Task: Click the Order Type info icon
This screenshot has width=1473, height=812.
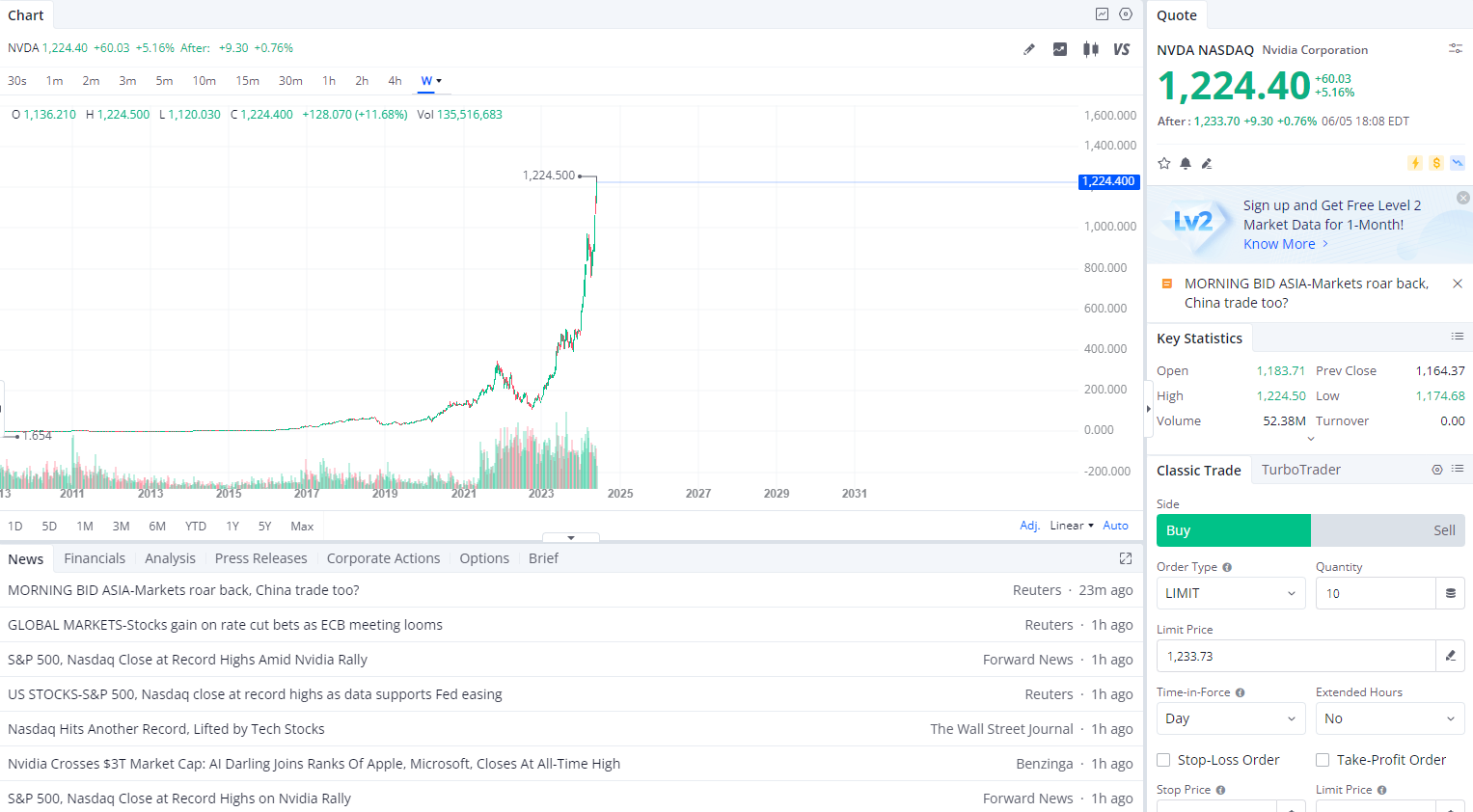Action: (1227, 567)
